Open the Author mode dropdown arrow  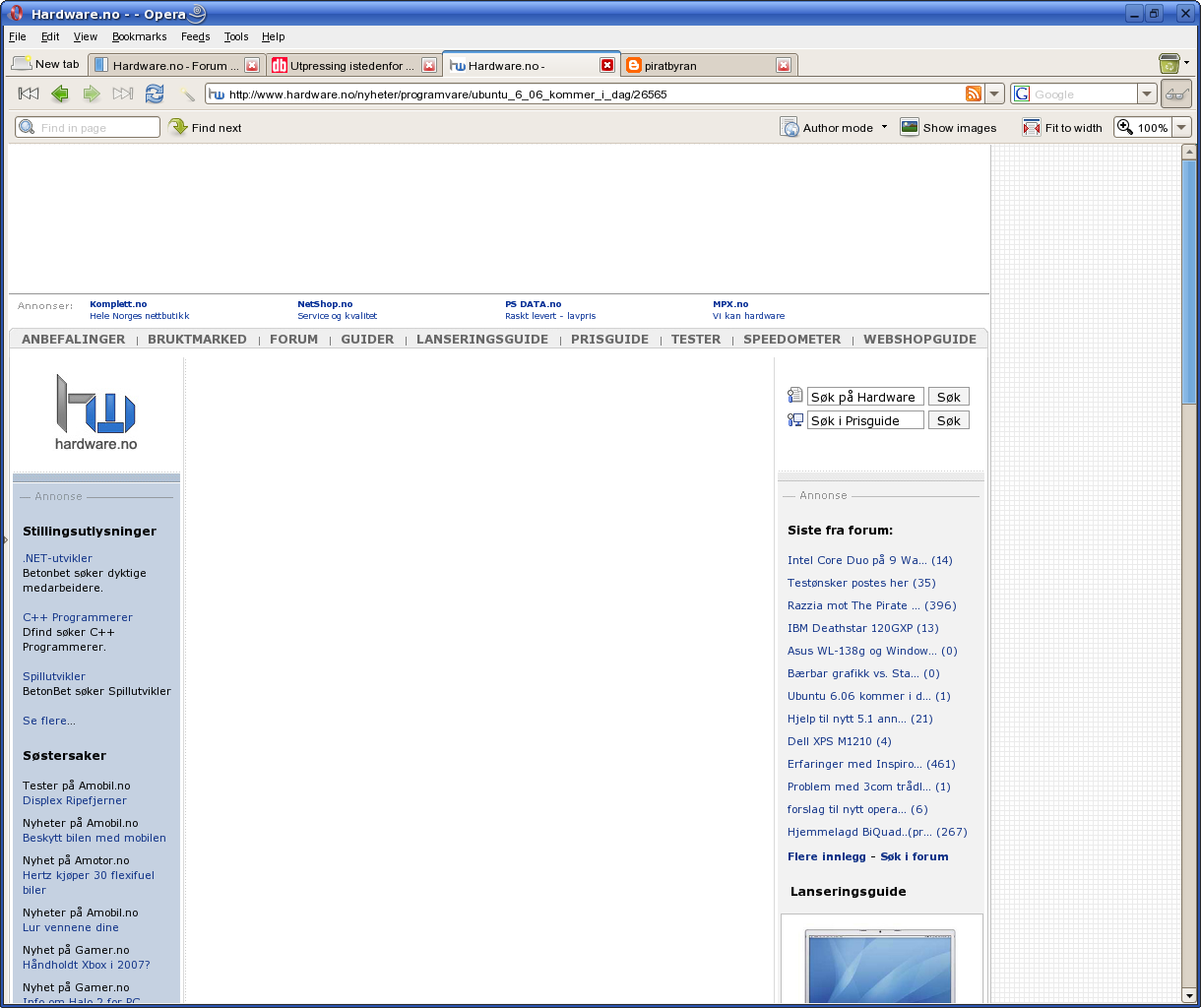pos(884,127)
